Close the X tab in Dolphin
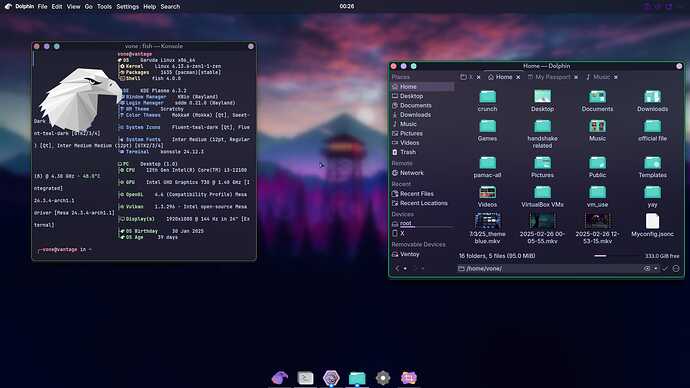The width and height of the screenshot is (690, 388). point(479,77)
